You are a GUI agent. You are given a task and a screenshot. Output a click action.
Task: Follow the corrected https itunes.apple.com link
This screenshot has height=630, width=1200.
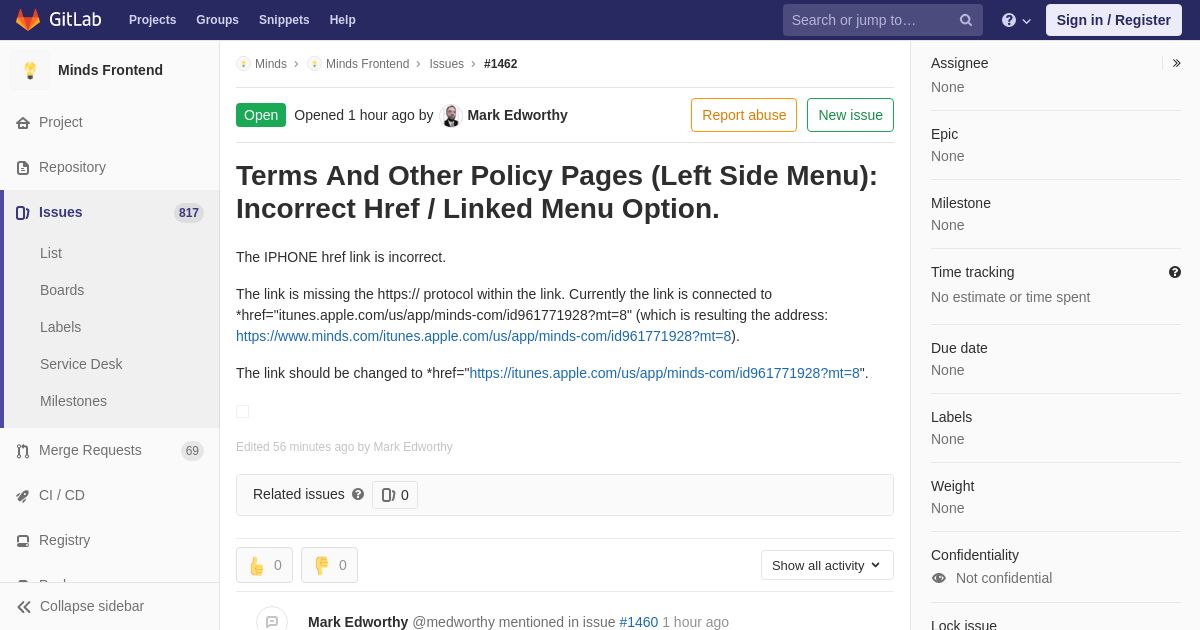tap(665, 373)
